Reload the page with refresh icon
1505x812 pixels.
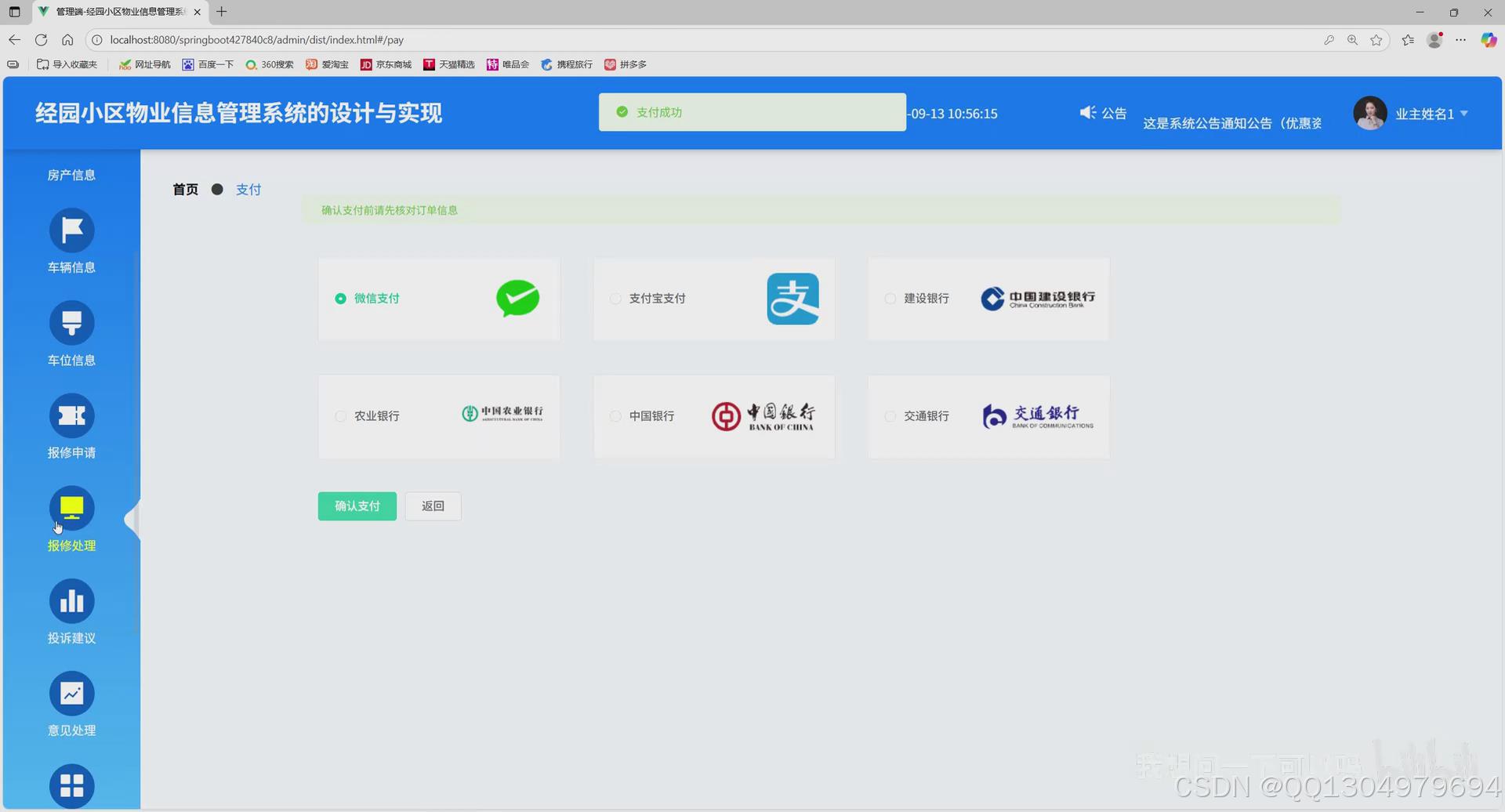[42, 40]
